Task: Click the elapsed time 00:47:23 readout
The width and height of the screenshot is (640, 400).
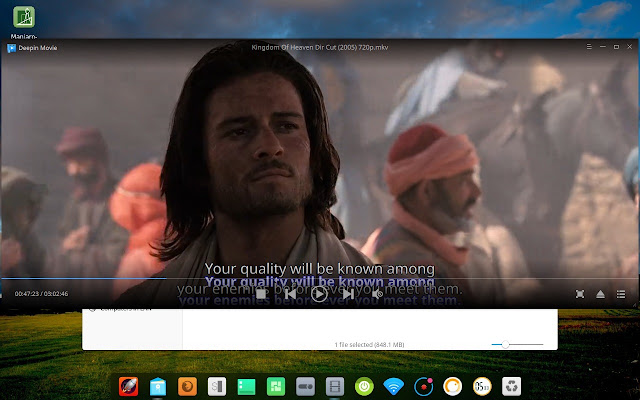Action: click(x=27, y=293)
